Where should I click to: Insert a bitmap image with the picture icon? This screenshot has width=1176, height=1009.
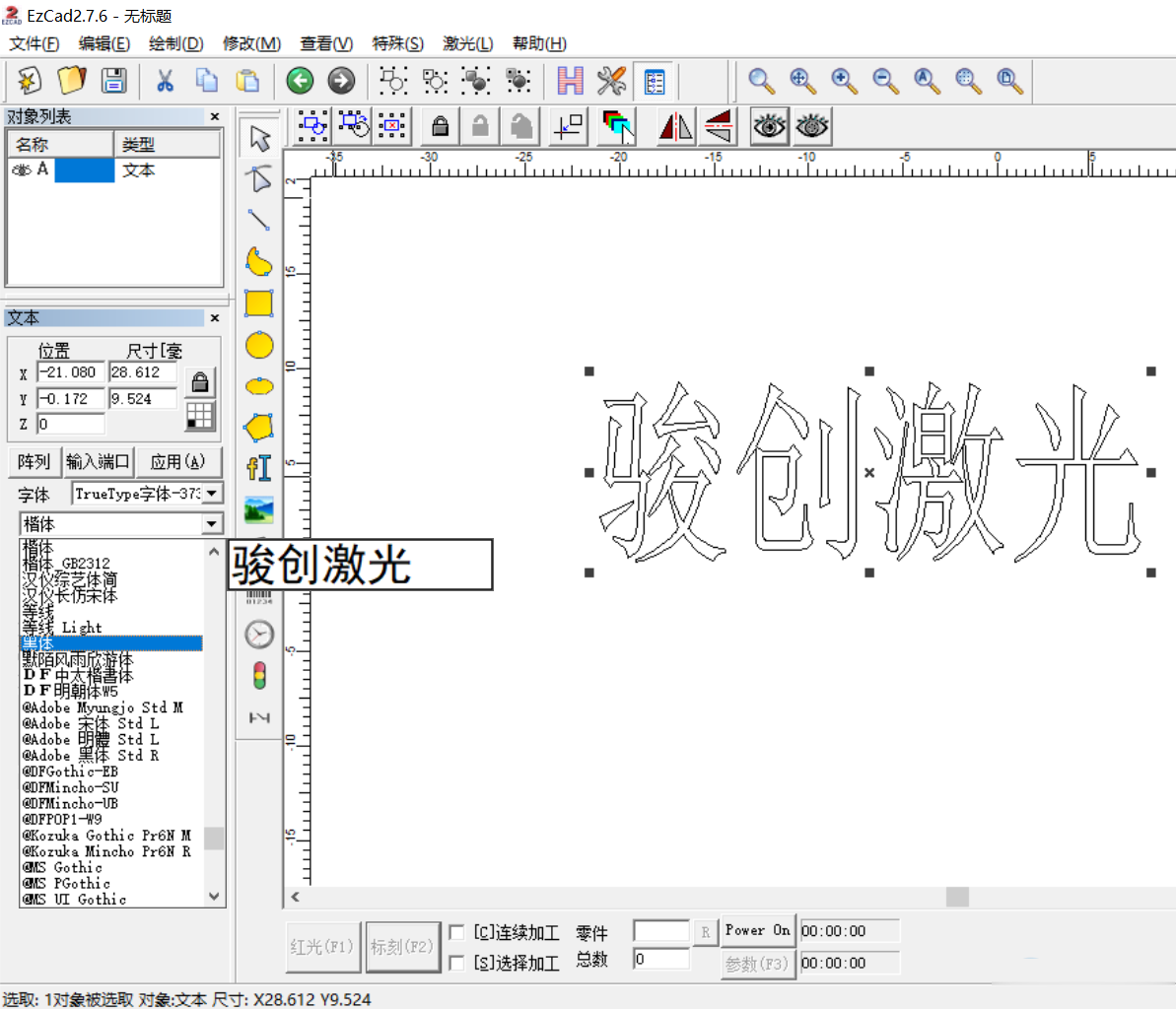coord(259,510)
